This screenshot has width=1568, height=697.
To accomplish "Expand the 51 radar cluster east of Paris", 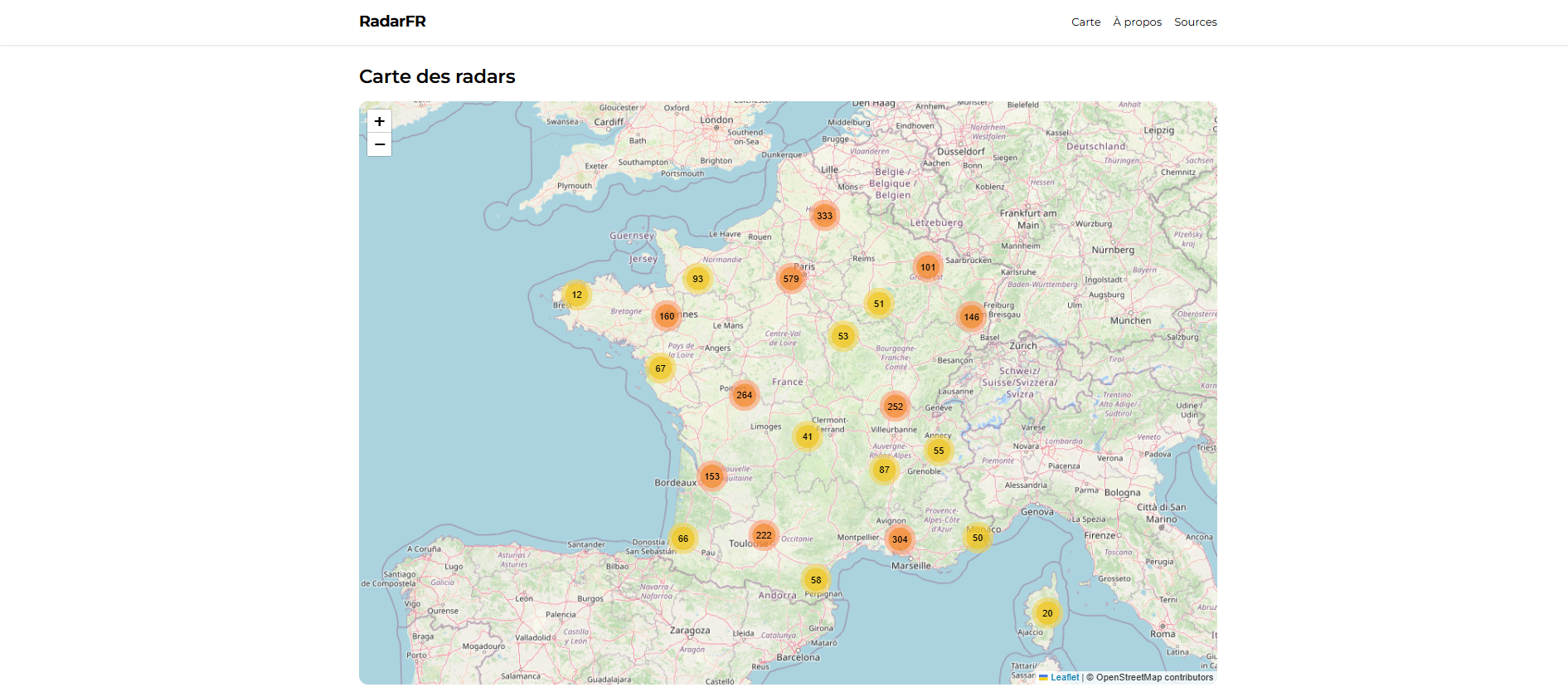I will click(879, 304).
